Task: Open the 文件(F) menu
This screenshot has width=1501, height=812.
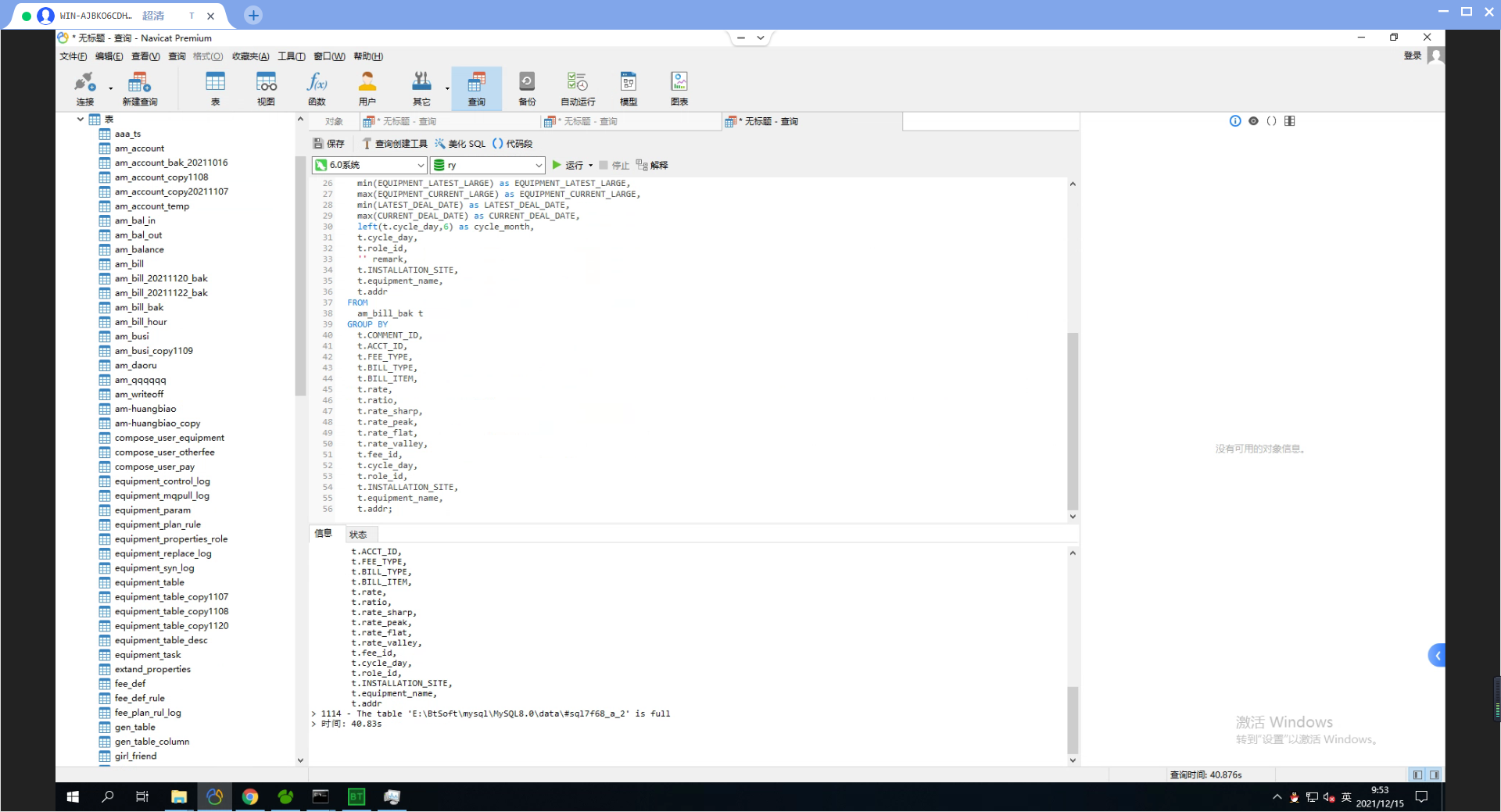Action: pos(73,56)
